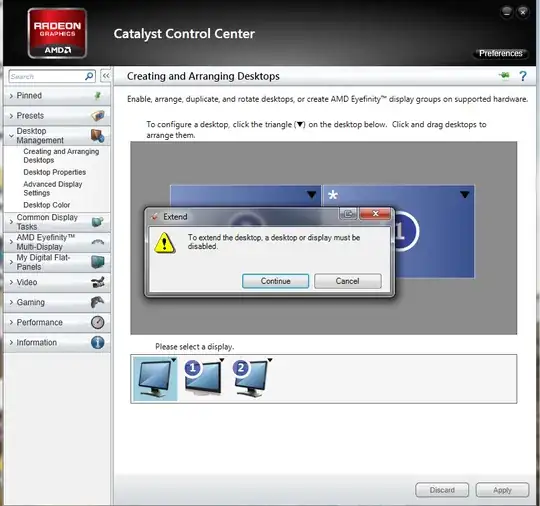Click the Discard button
Viewport: 540px width, 506px height.
point(442,490)
